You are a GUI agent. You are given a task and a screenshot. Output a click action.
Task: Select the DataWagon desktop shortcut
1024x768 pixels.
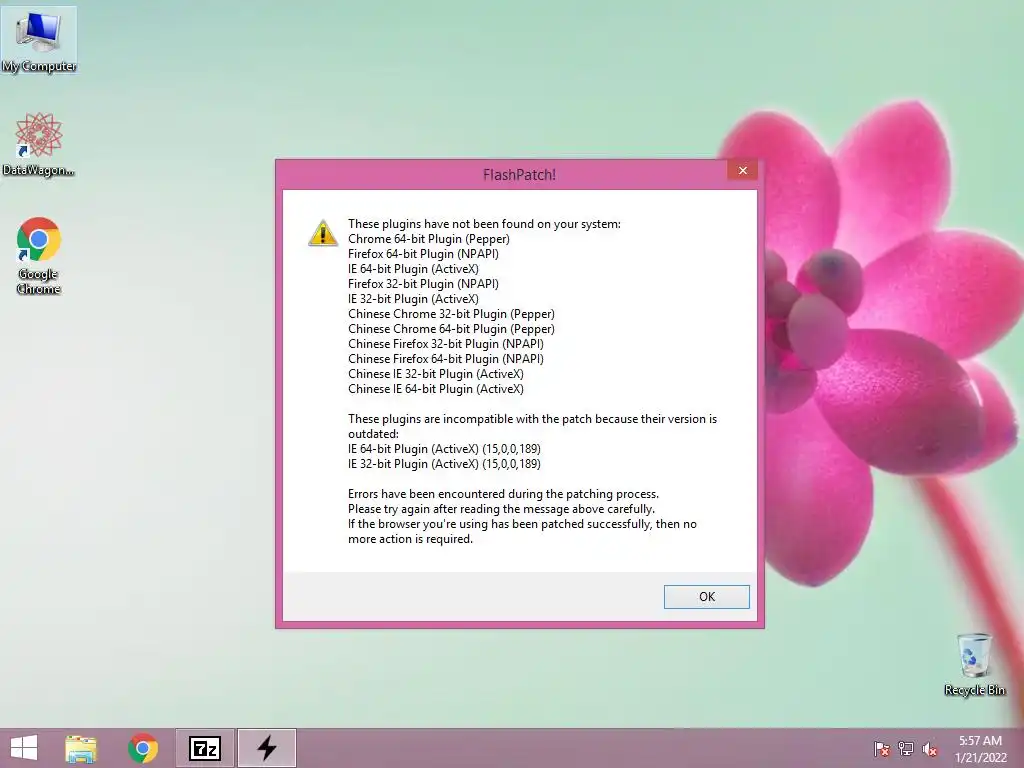coord(39,144)
